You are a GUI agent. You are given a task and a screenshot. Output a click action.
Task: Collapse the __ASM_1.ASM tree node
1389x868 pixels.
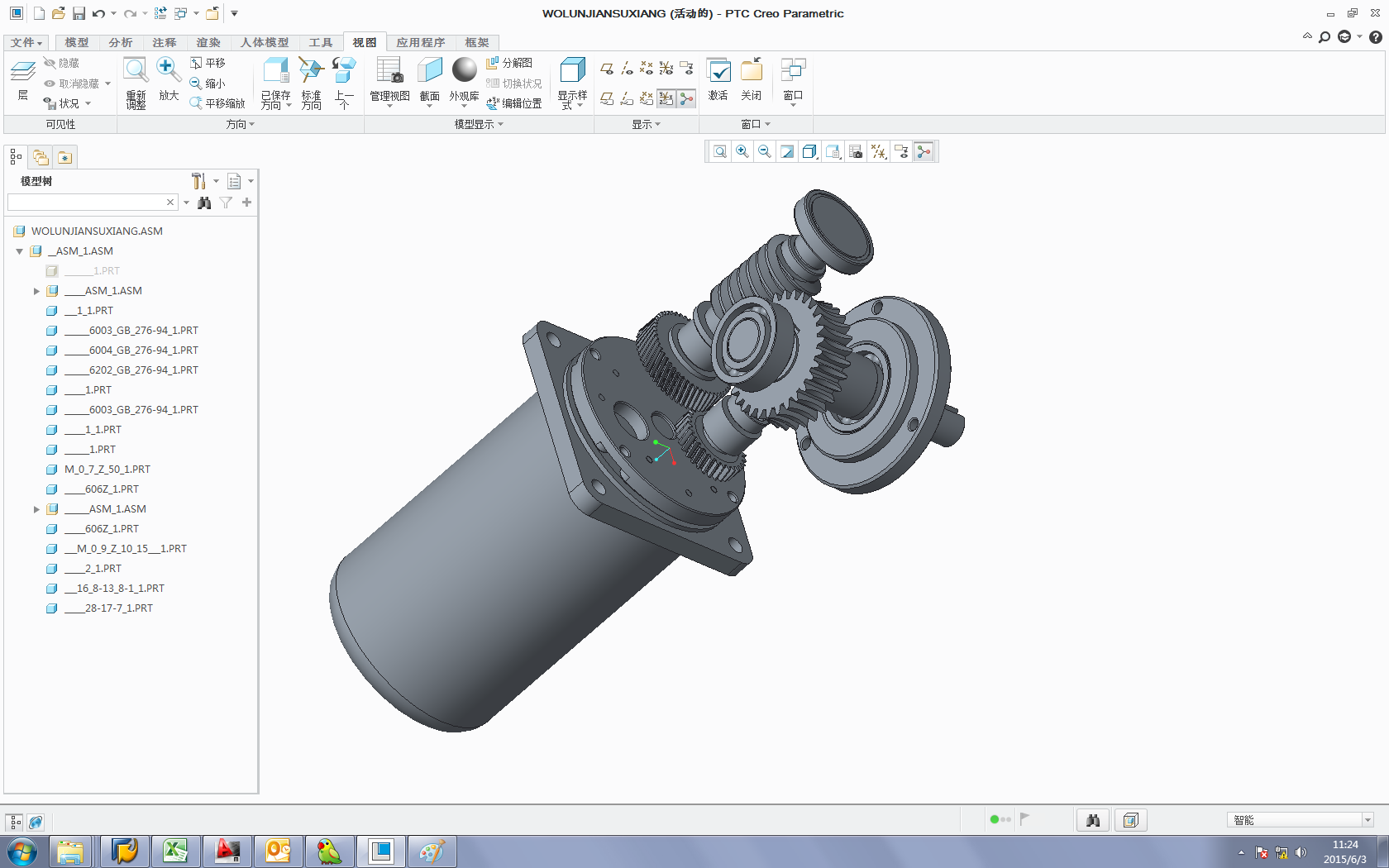click(x=20, y=251)
